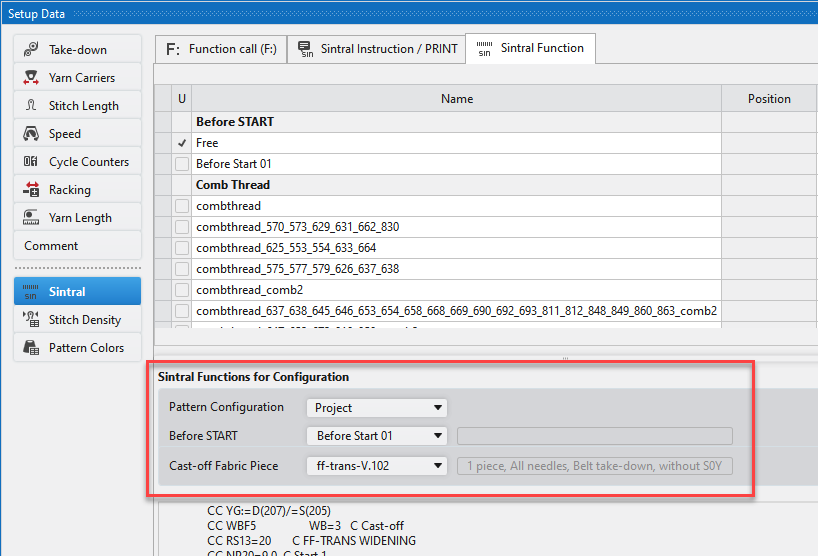
Task: Open the Take-down settings icon
Action: (x=31, y=50)
